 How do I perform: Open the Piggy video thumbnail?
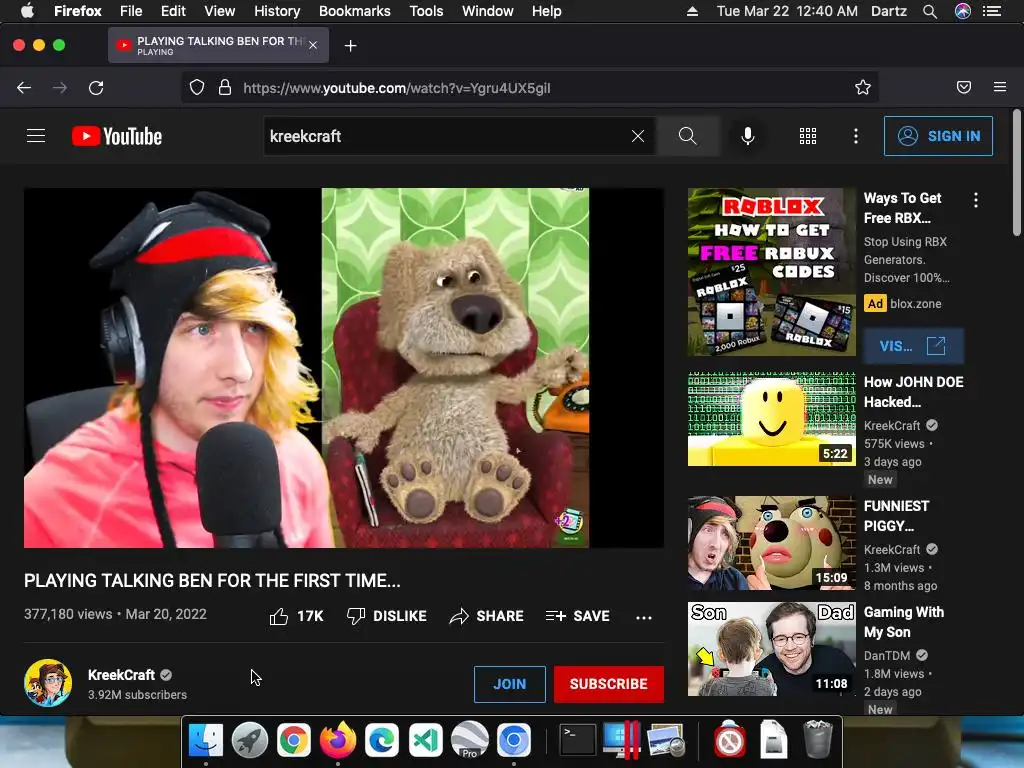(x=772, y=543)
